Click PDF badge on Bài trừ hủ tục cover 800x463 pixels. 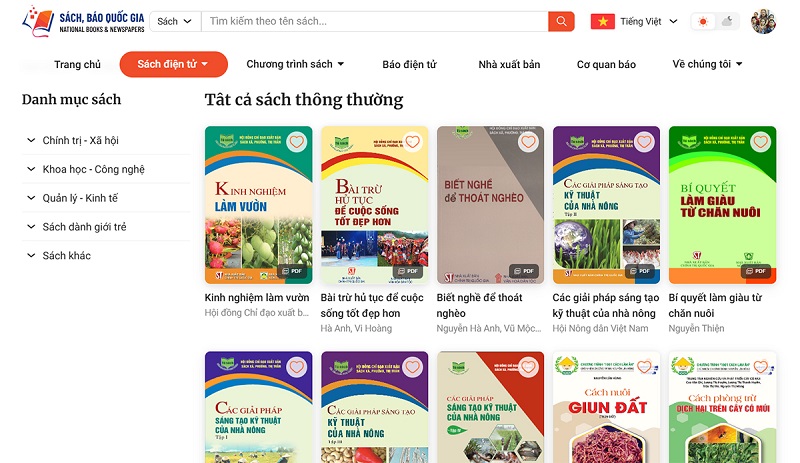click(x=408, y=271)
